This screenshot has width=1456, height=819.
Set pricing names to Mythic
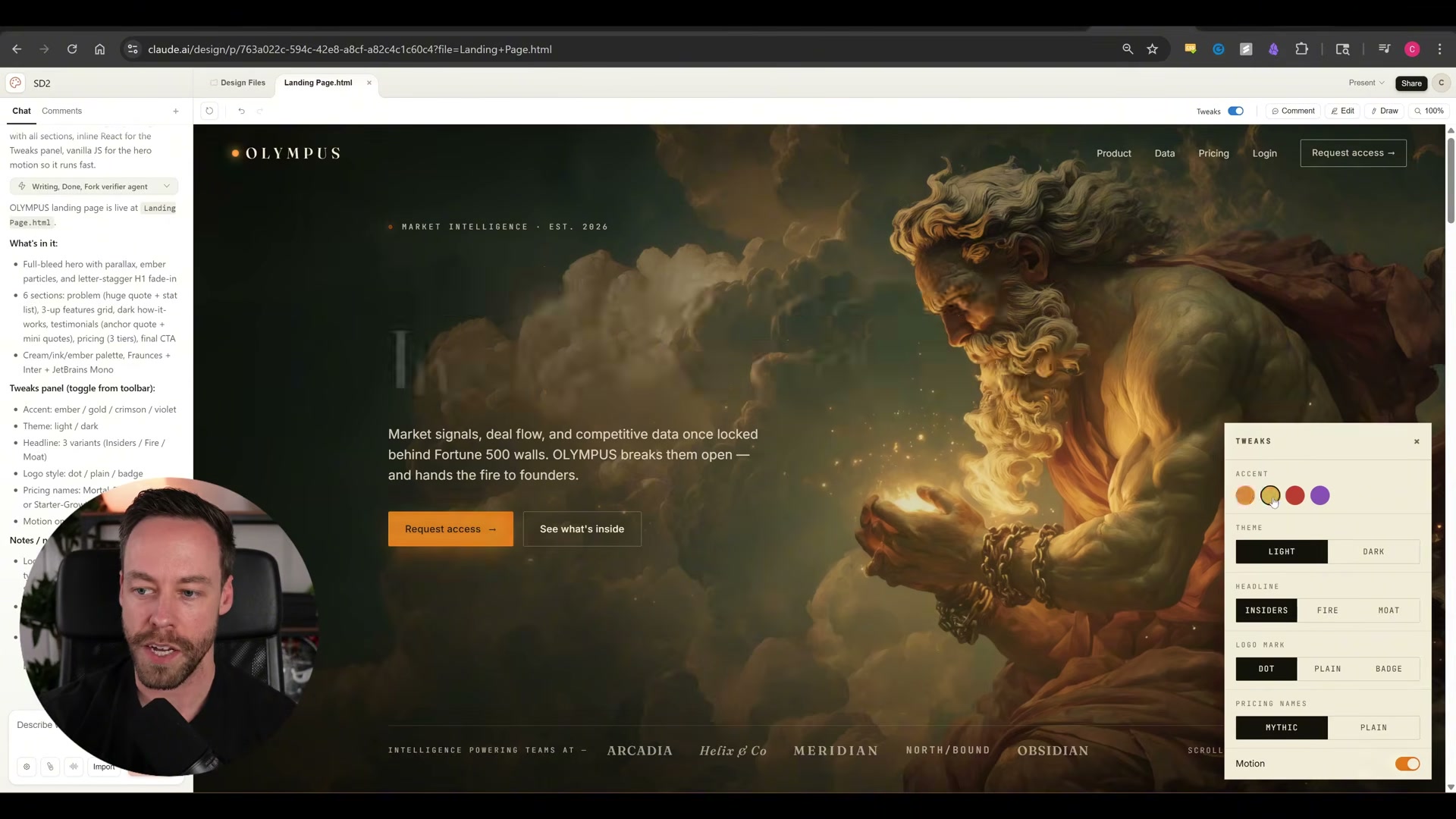click(1282, 727)
